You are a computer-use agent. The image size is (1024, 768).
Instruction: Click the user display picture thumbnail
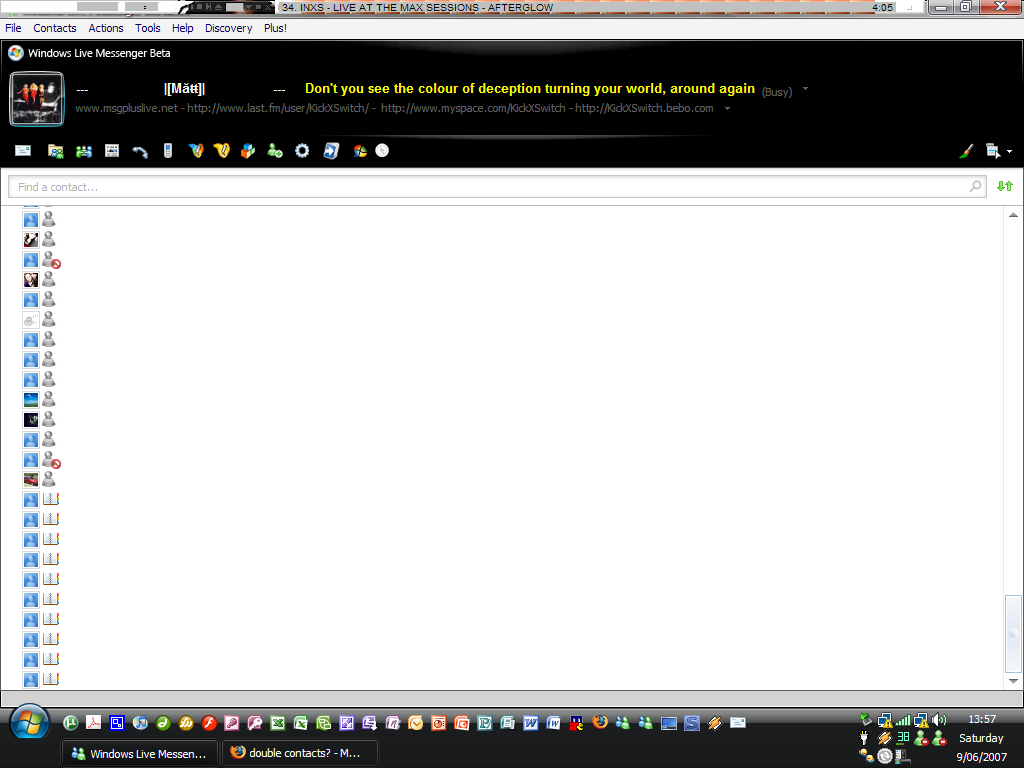tap(37, 99)
